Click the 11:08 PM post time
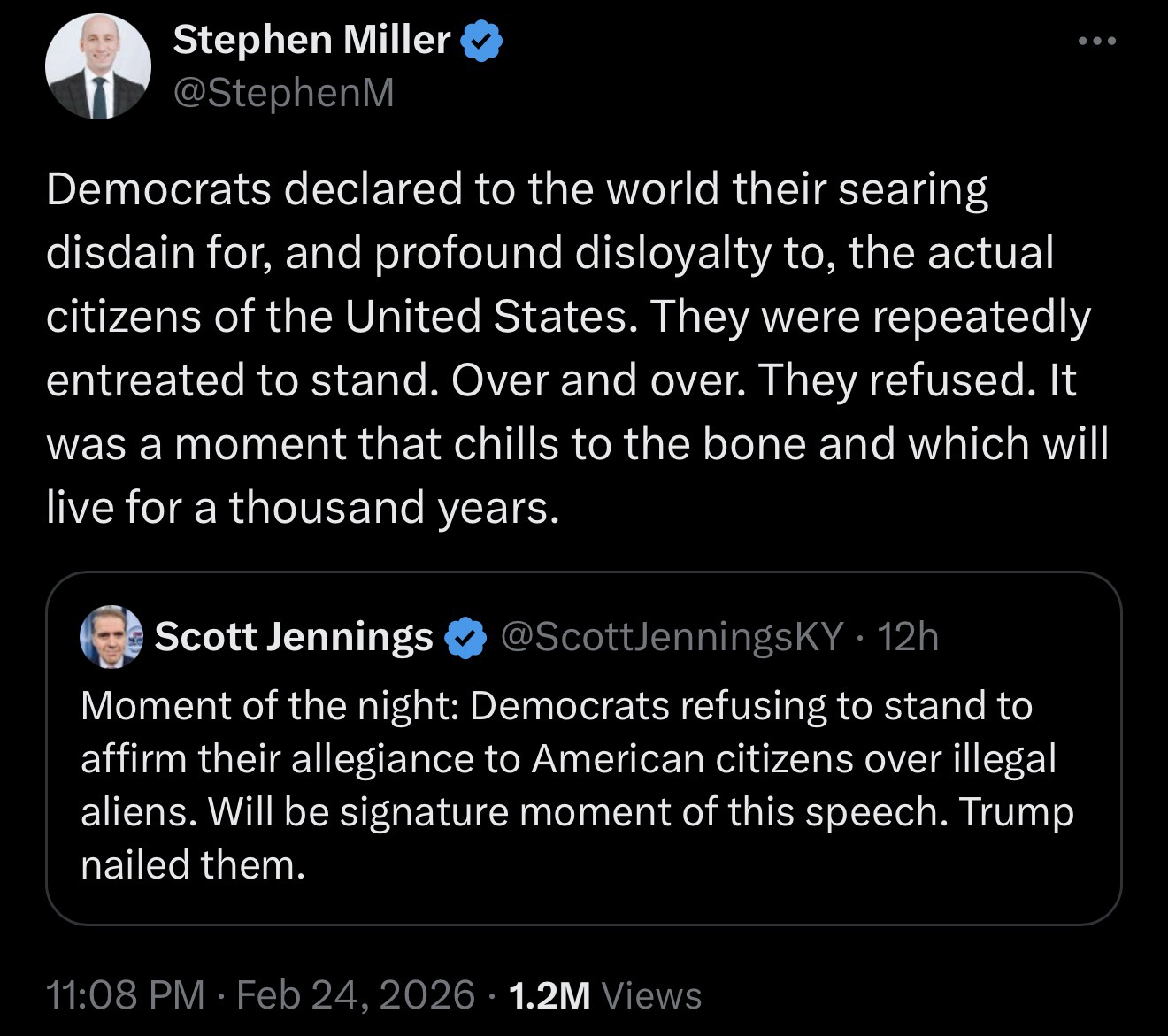Viewport: 1168px width, 1036px height. (x=125, y=995)
